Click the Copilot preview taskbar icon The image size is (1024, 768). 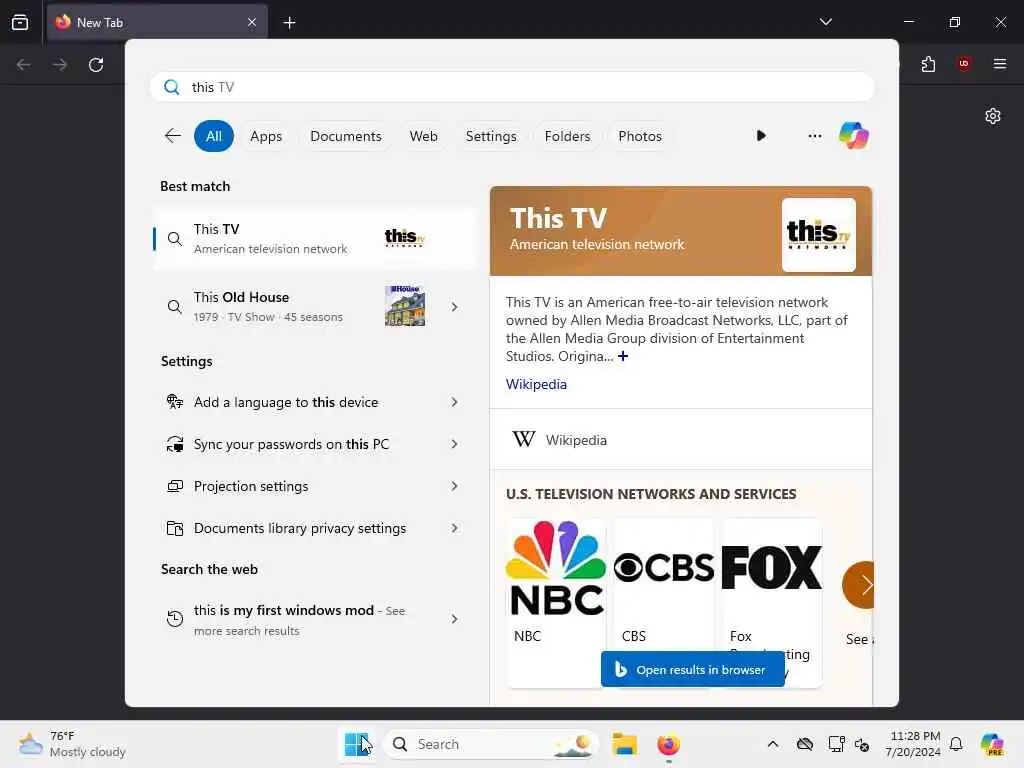pyautogui.click(x=992, y=744)
